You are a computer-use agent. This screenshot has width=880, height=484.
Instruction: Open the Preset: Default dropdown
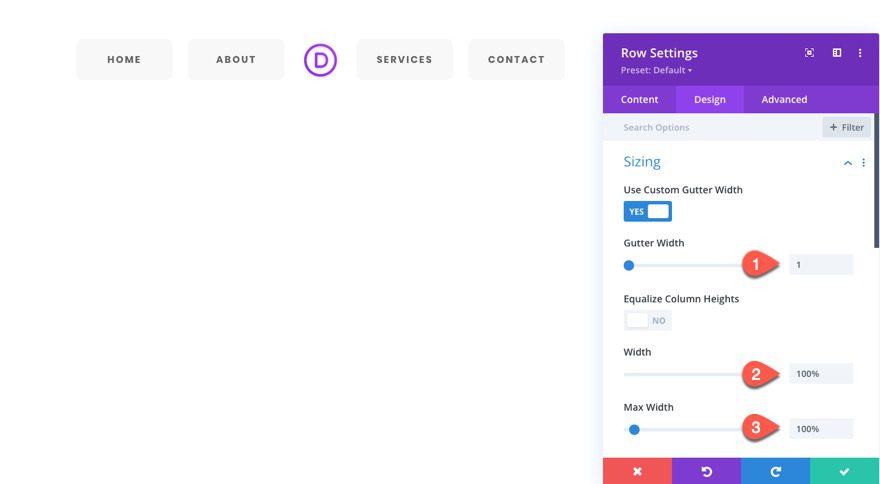click(656, 70)
